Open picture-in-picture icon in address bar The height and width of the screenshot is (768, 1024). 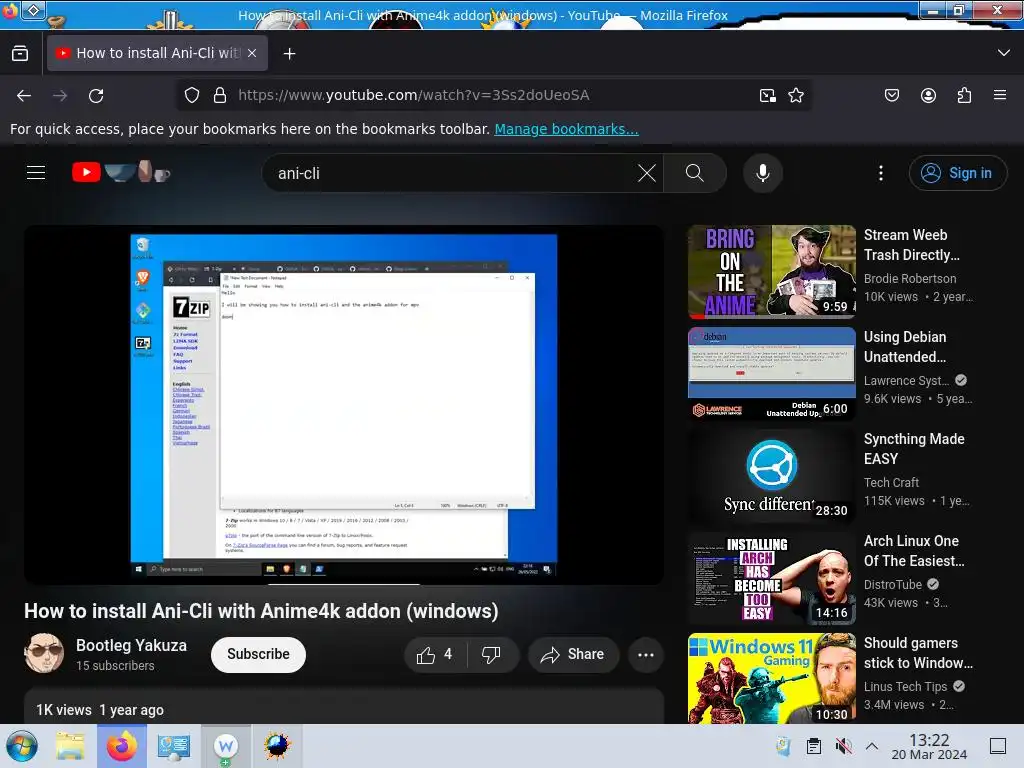tap(767, 95)
